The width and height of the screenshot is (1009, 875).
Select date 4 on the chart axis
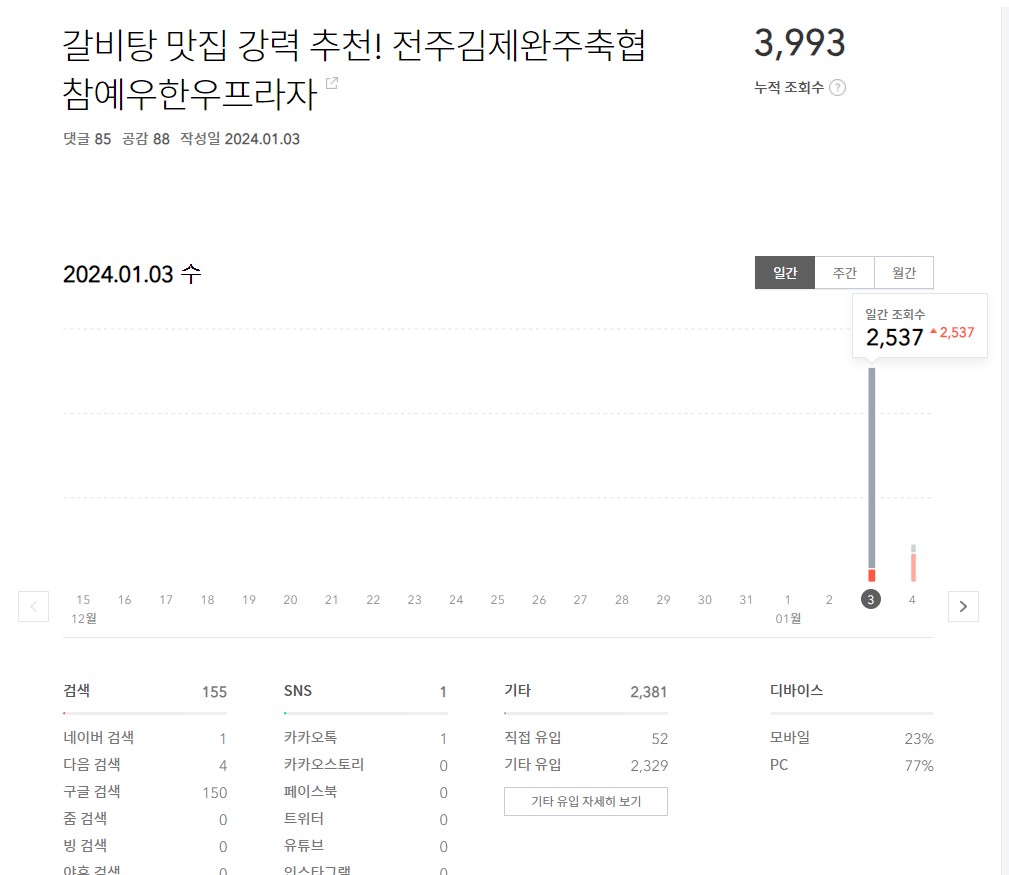(x=912, y=600)
